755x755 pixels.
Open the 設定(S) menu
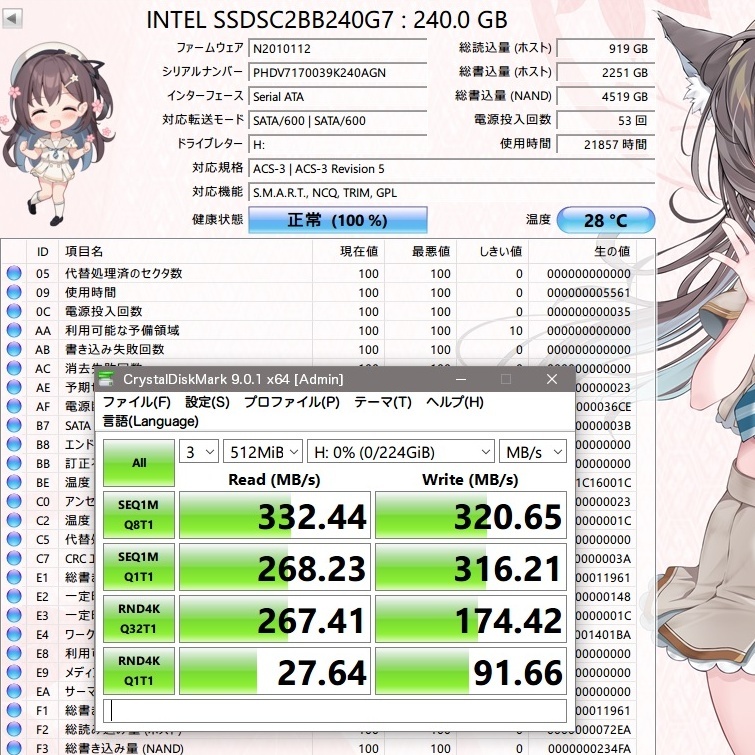pyautogui.click(x=207, y=402)
